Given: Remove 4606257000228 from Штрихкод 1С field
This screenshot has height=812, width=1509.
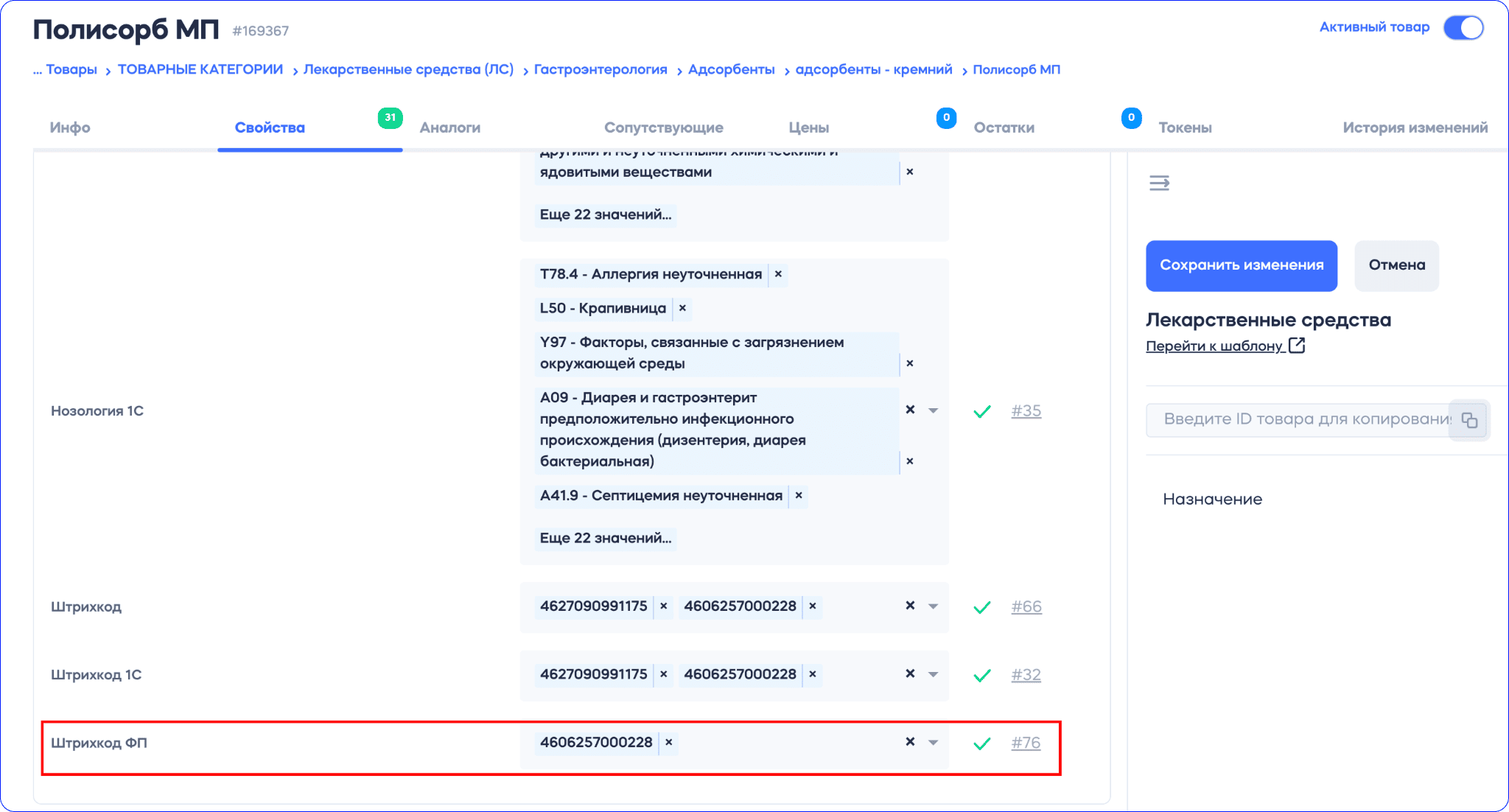Looking at the screenshot, I should [x=813, y=674].
